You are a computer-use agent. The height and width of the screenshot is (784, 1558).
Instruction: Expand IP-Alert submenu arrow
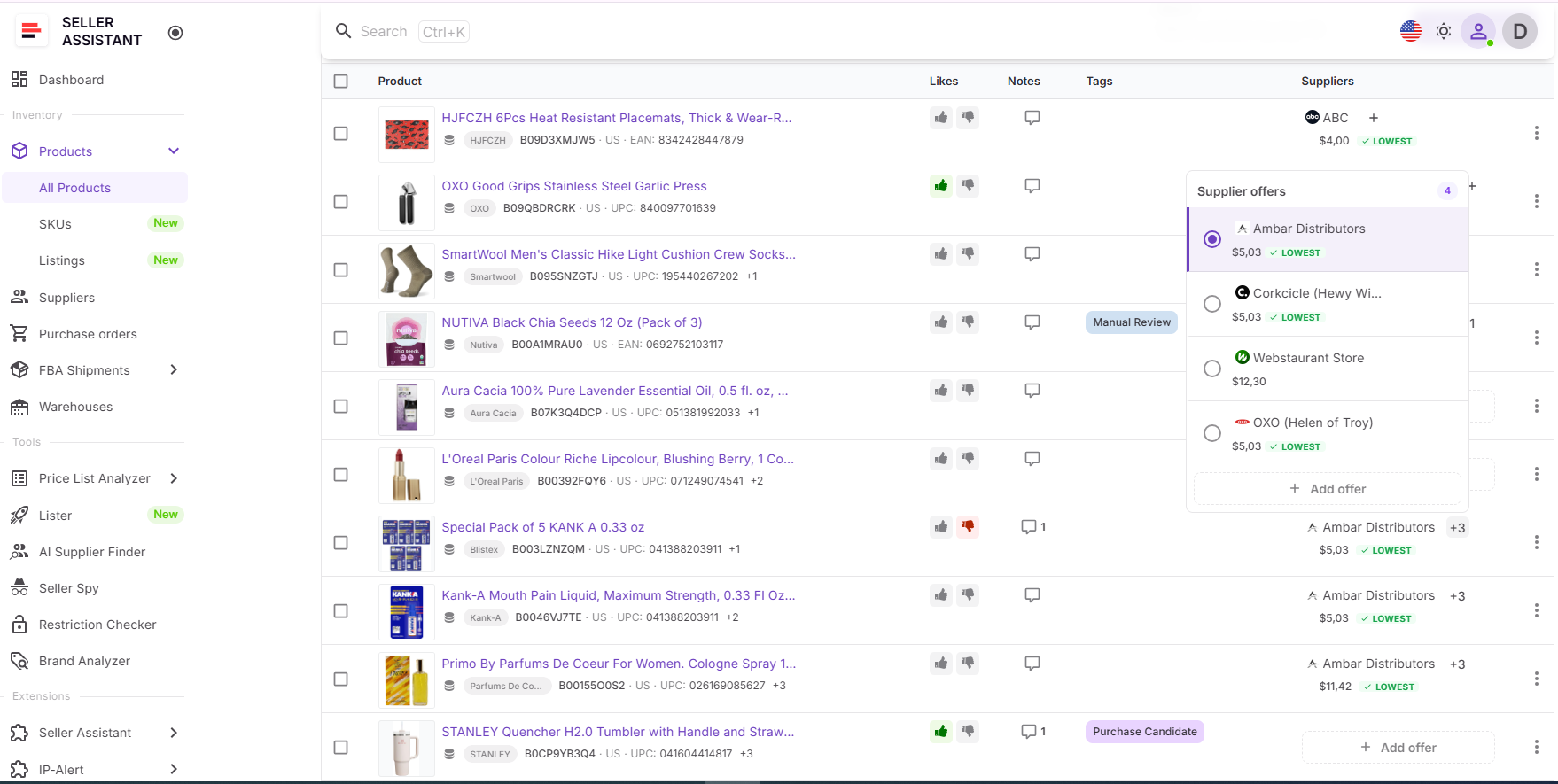(x=174, y=769)
